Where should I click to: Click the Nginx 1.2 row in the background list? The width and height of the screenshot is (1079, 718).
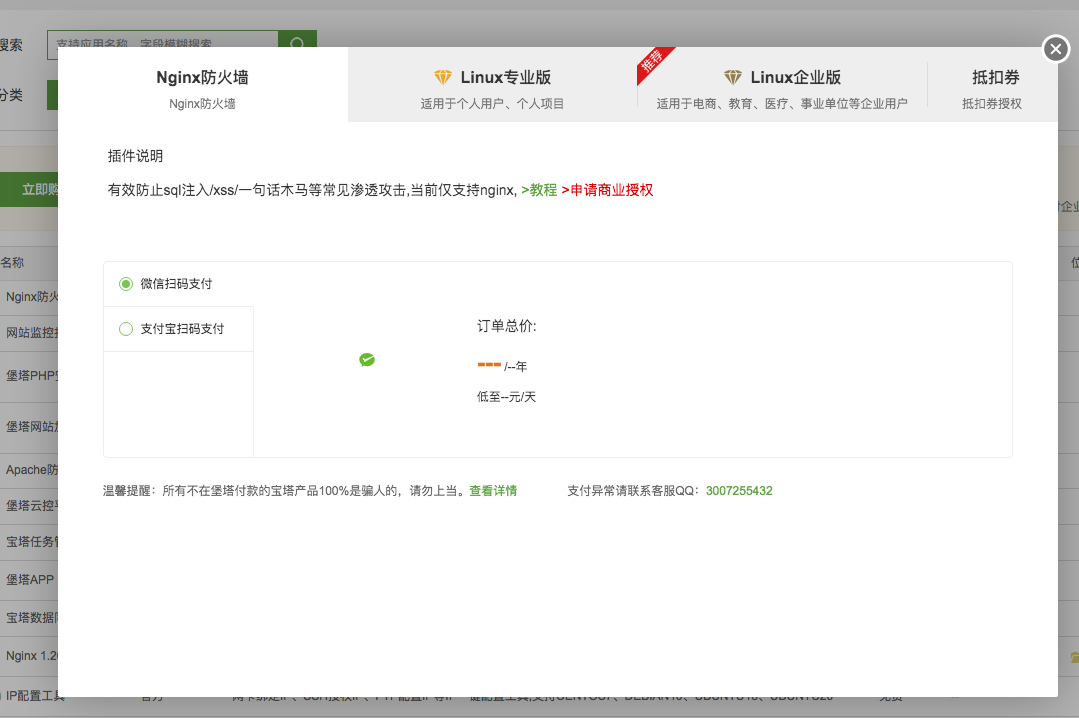pos(29,655)
